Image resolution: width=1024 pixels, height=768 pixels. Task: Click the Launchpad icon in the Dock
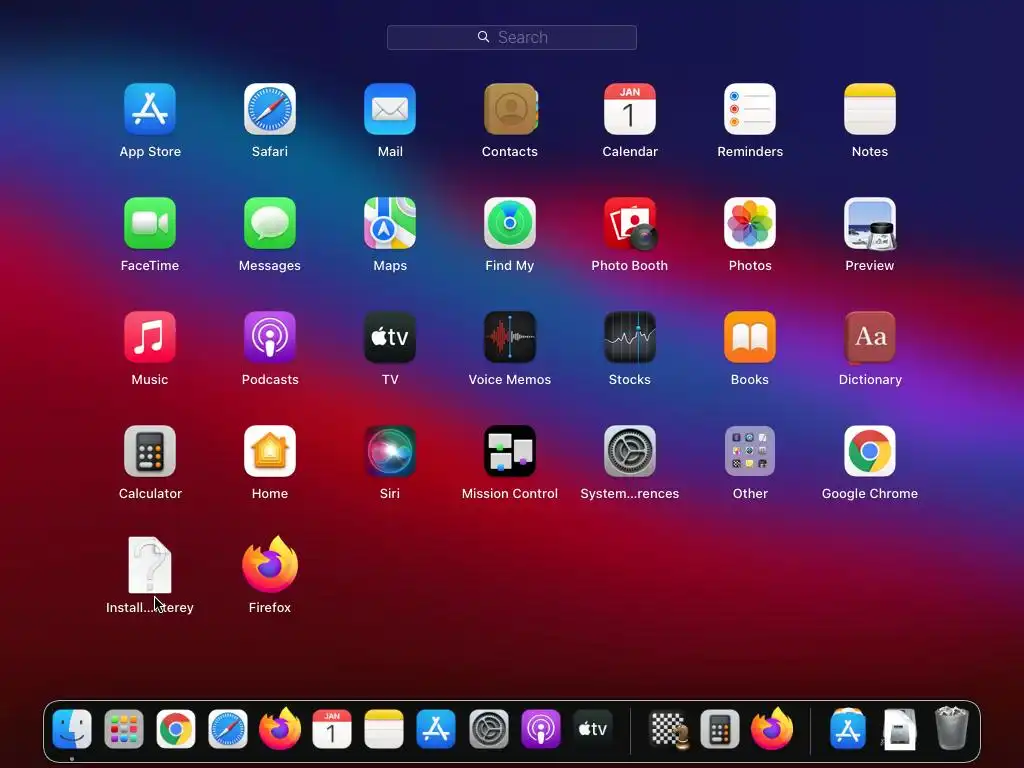[x=124, y=729]
